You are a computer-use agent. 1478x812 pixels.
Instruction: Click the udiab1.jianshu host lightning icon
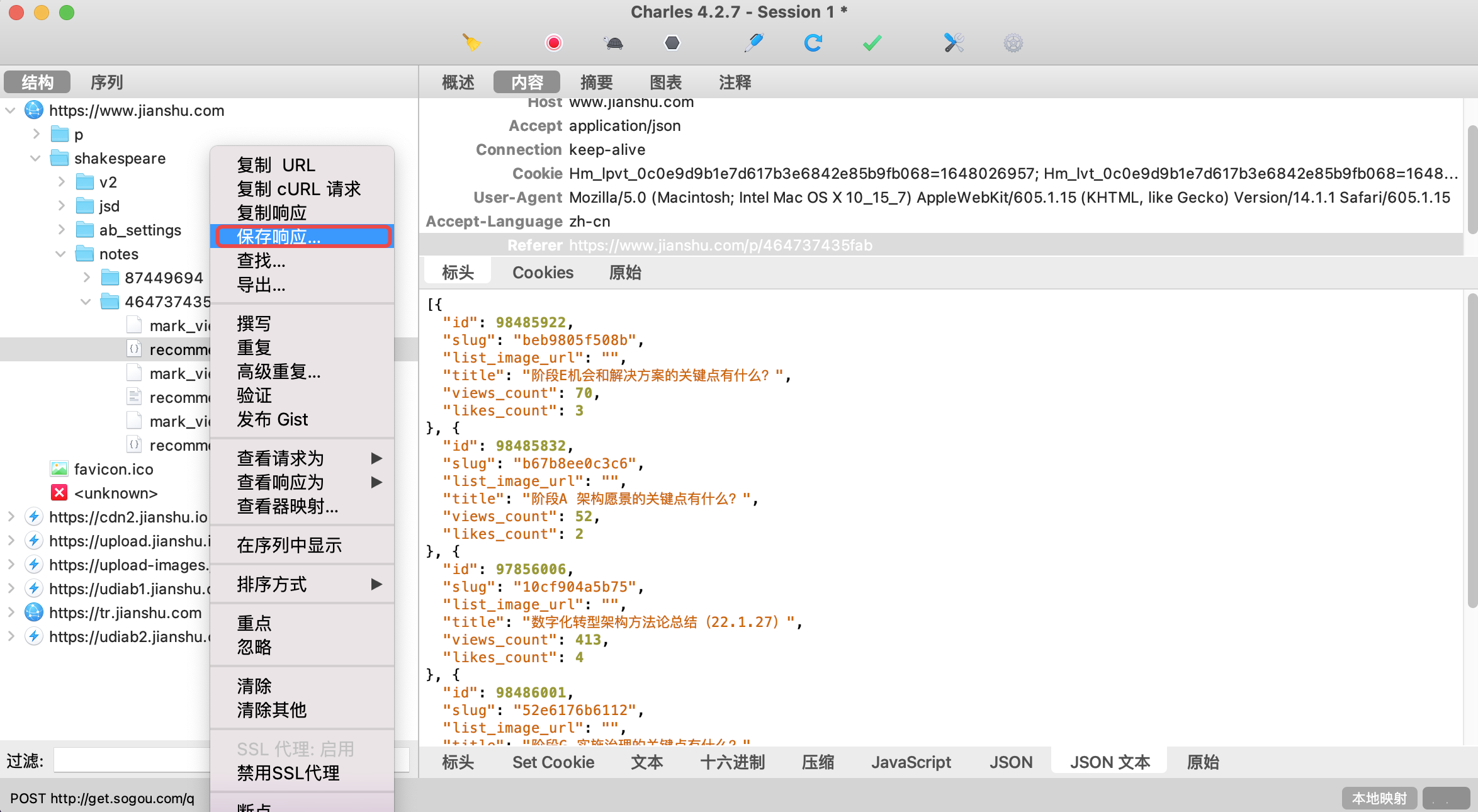[34, 589]
